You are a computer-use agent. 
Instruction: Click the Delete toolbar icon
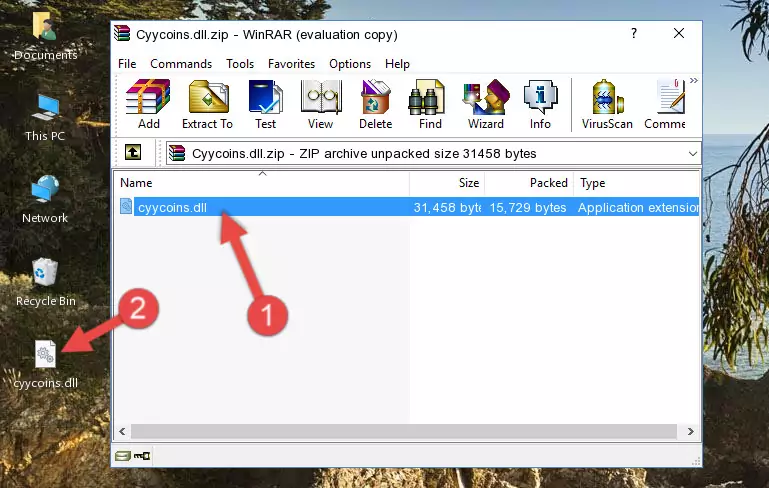coord(376,104)
